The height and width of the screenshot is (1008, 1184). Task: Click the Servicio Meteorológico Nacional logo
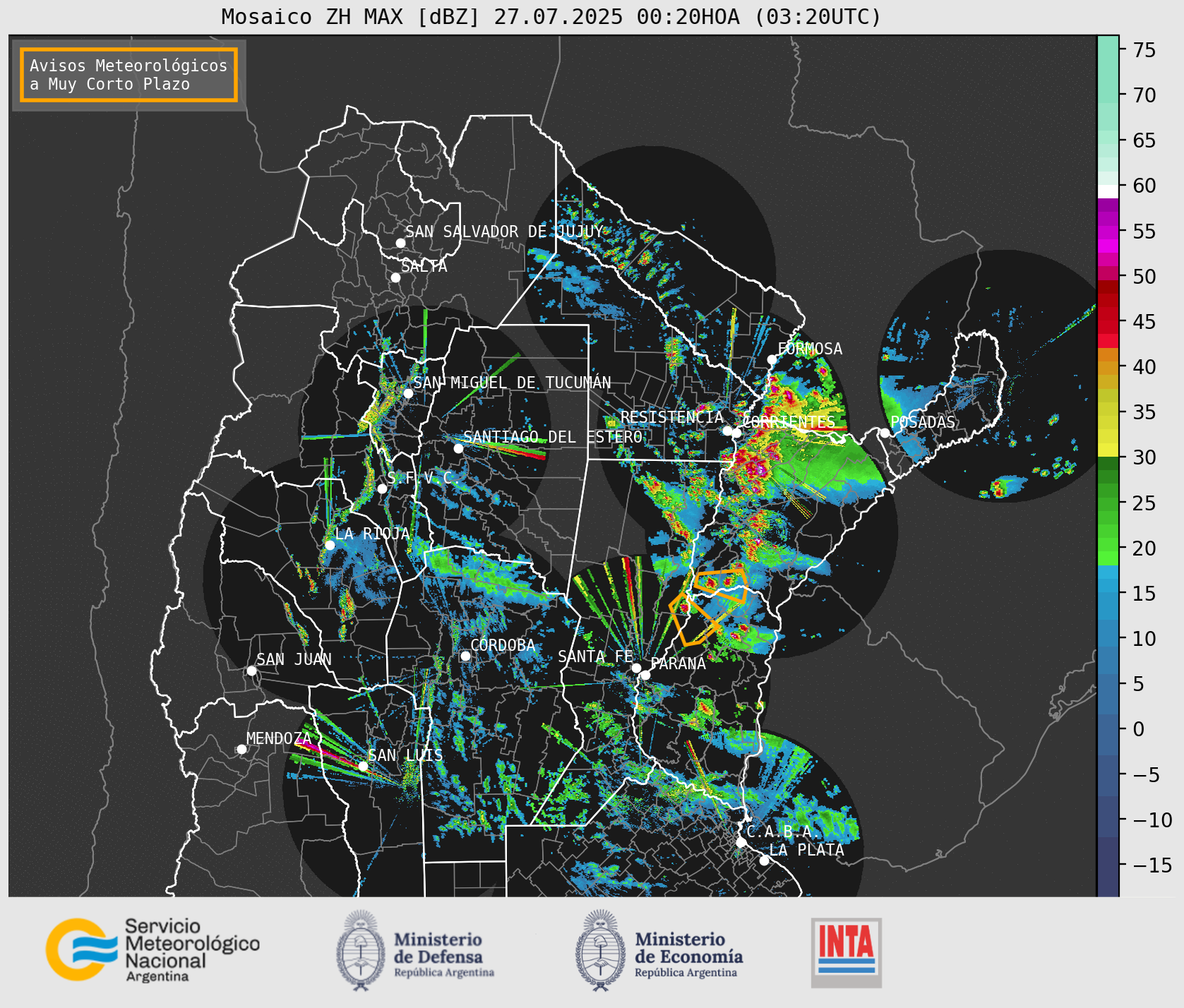click(x=153, y=949)
